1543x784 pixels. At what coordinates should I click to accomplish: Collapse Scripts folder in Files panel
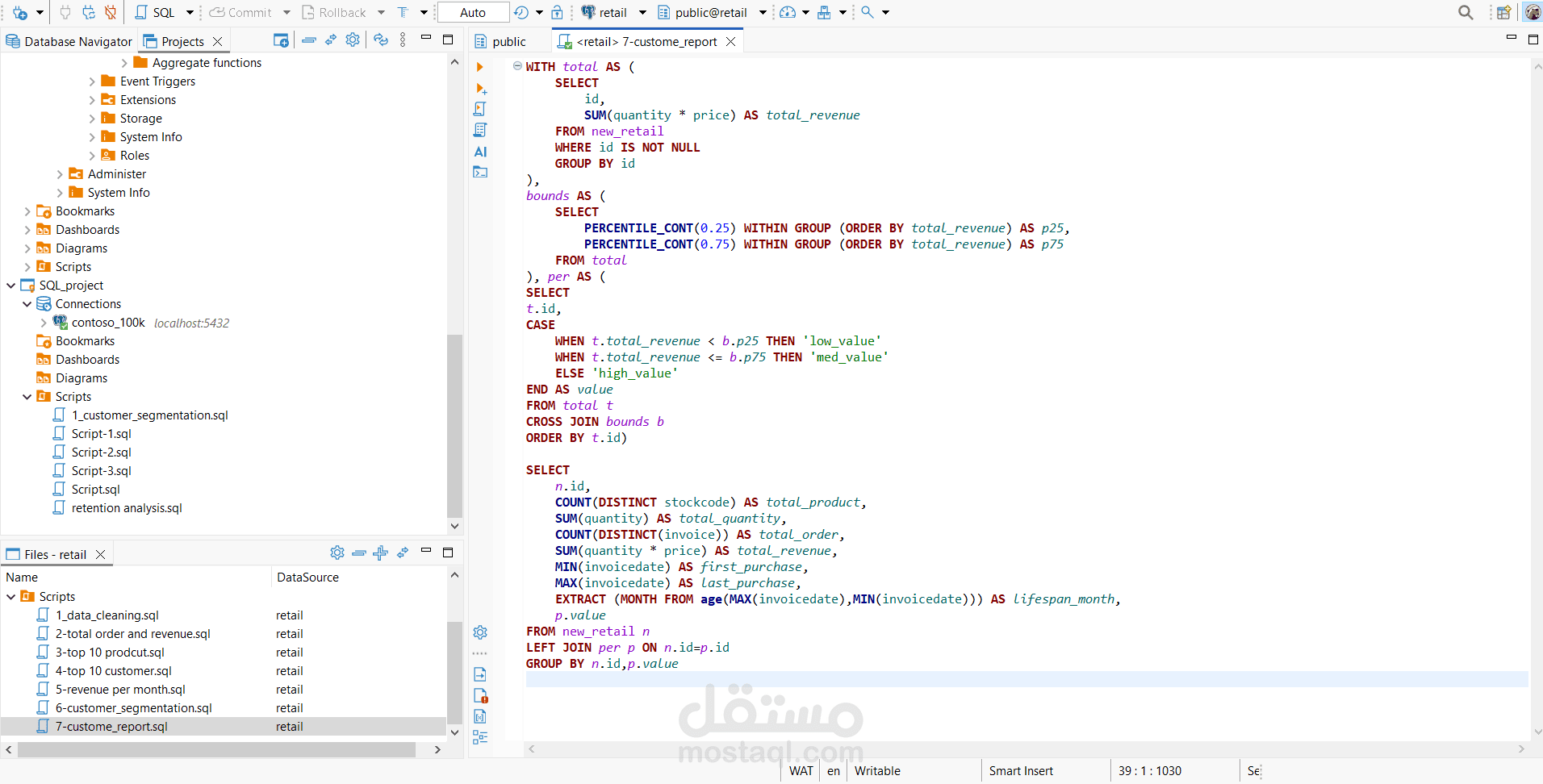(x=11, y=597)
